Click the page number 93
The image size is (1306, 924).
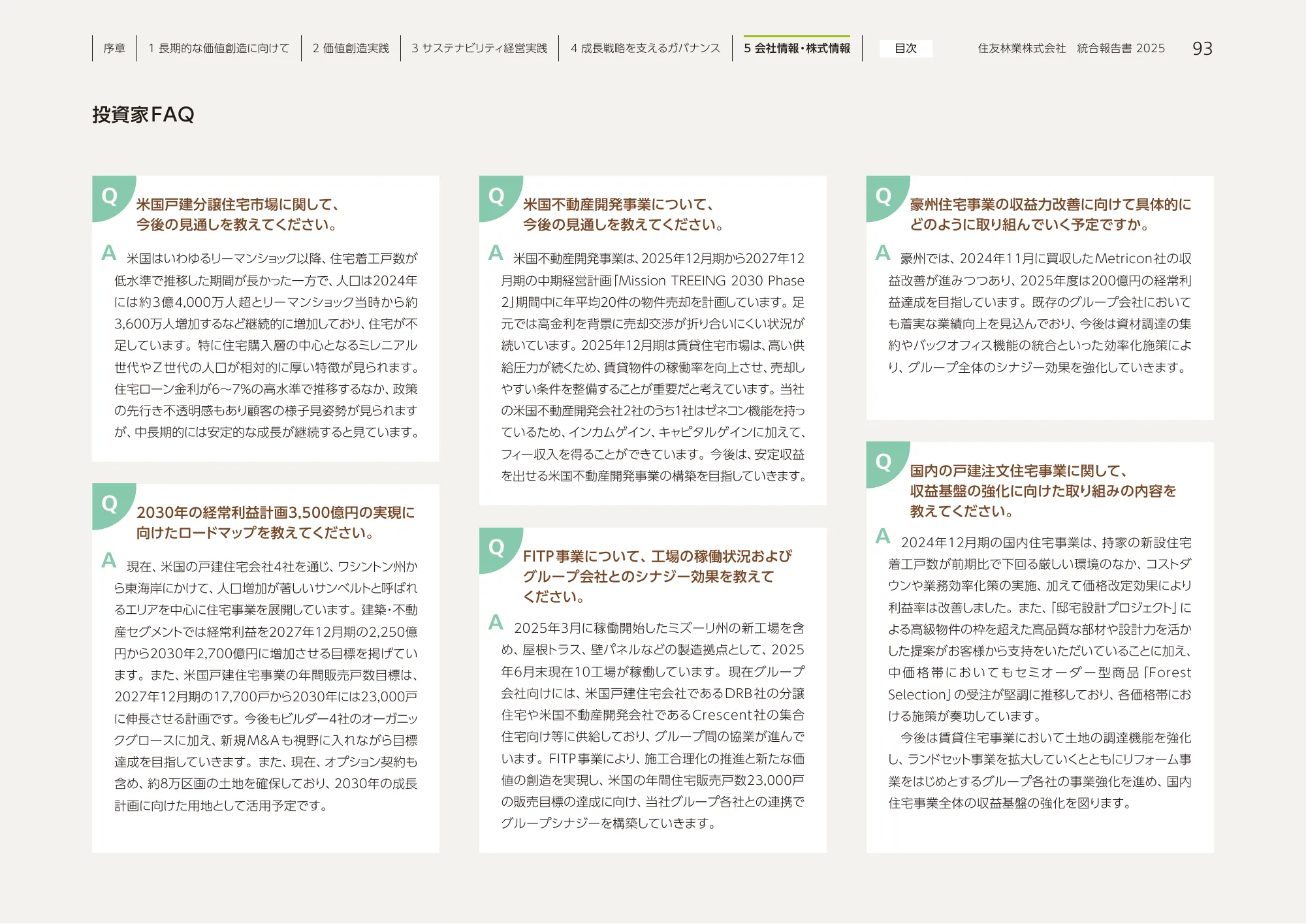click(1202, 49)
